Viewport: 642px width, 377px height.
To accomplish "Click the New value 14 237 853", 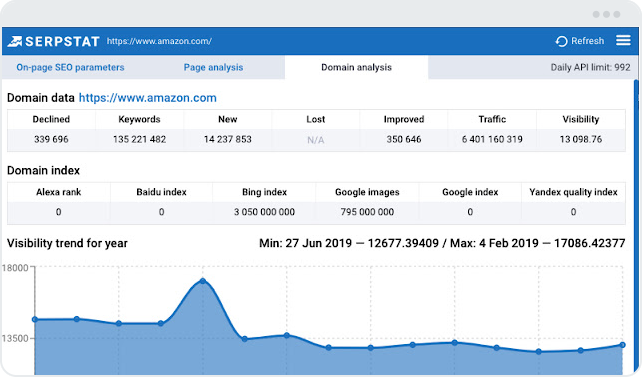I will pyautogui.click(x=228, y=140).
